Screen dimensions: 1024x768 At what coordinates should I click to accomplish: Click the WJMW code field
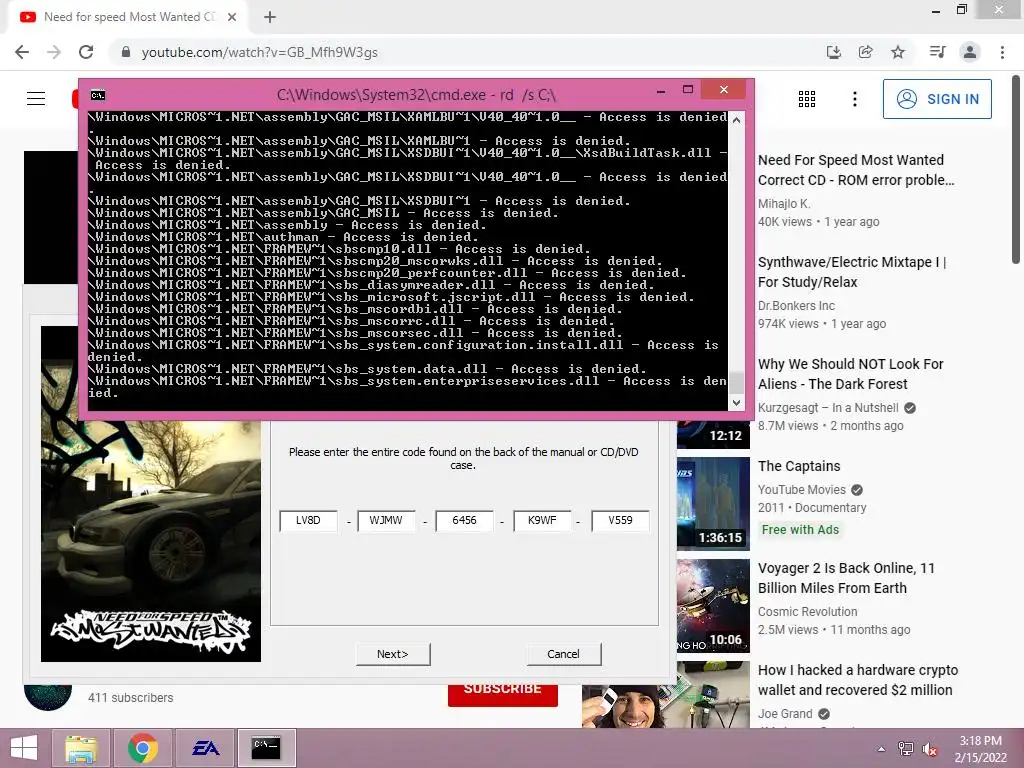(x=386, y=520)
